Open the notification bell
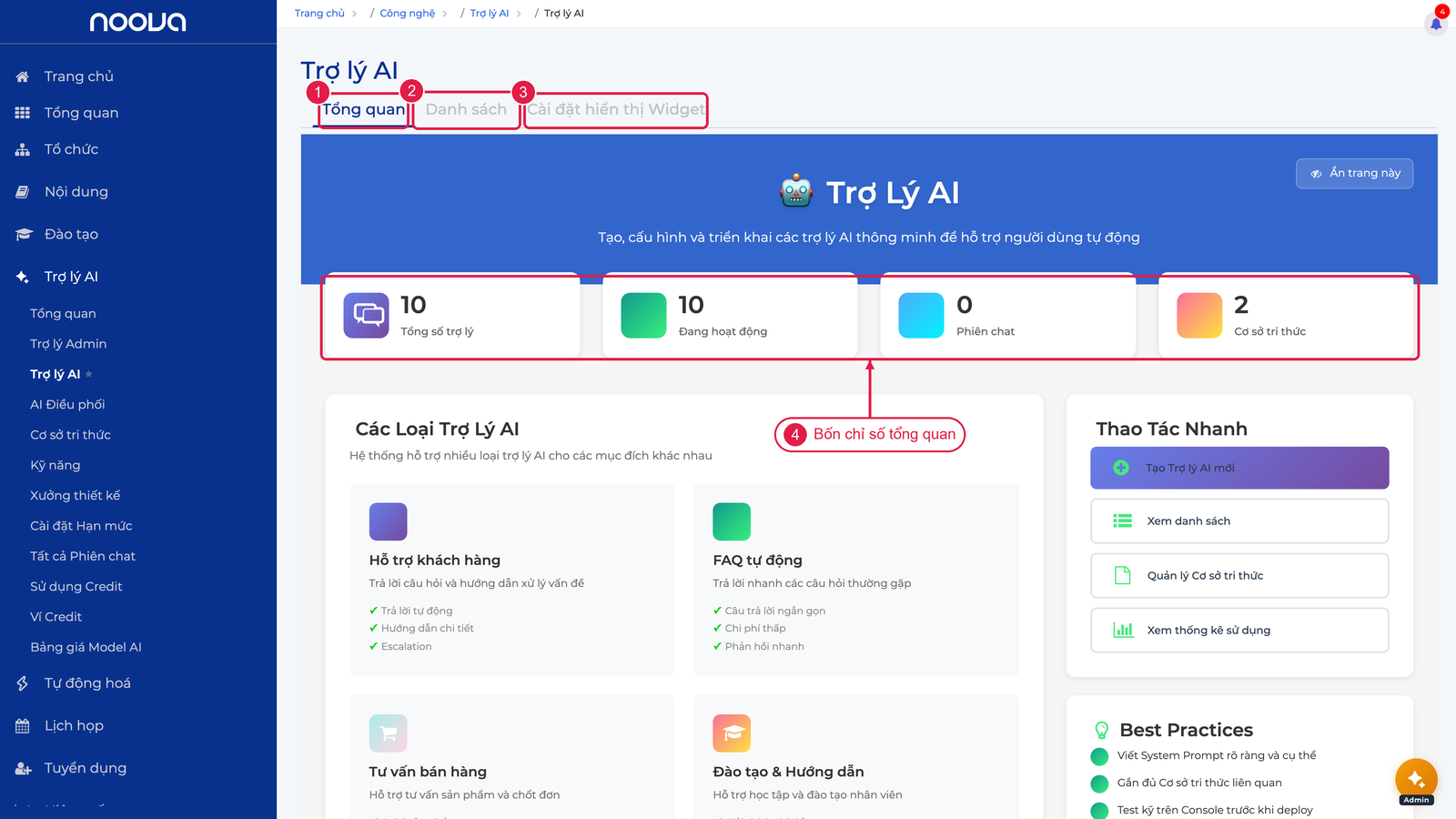This screenshot has width=1456, height=819. pos(1436,24)
